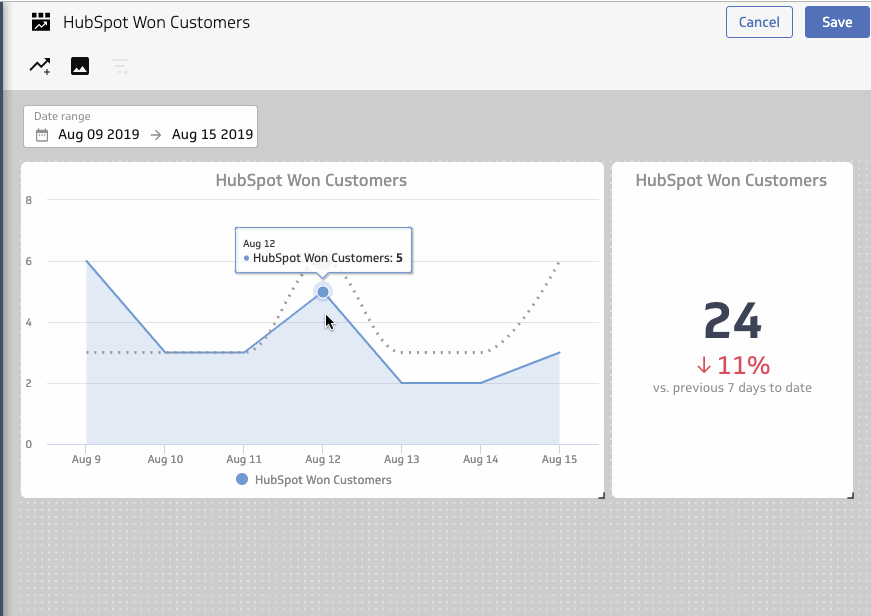
Task: Click the big 24 metric value
Action: [731, 322]
